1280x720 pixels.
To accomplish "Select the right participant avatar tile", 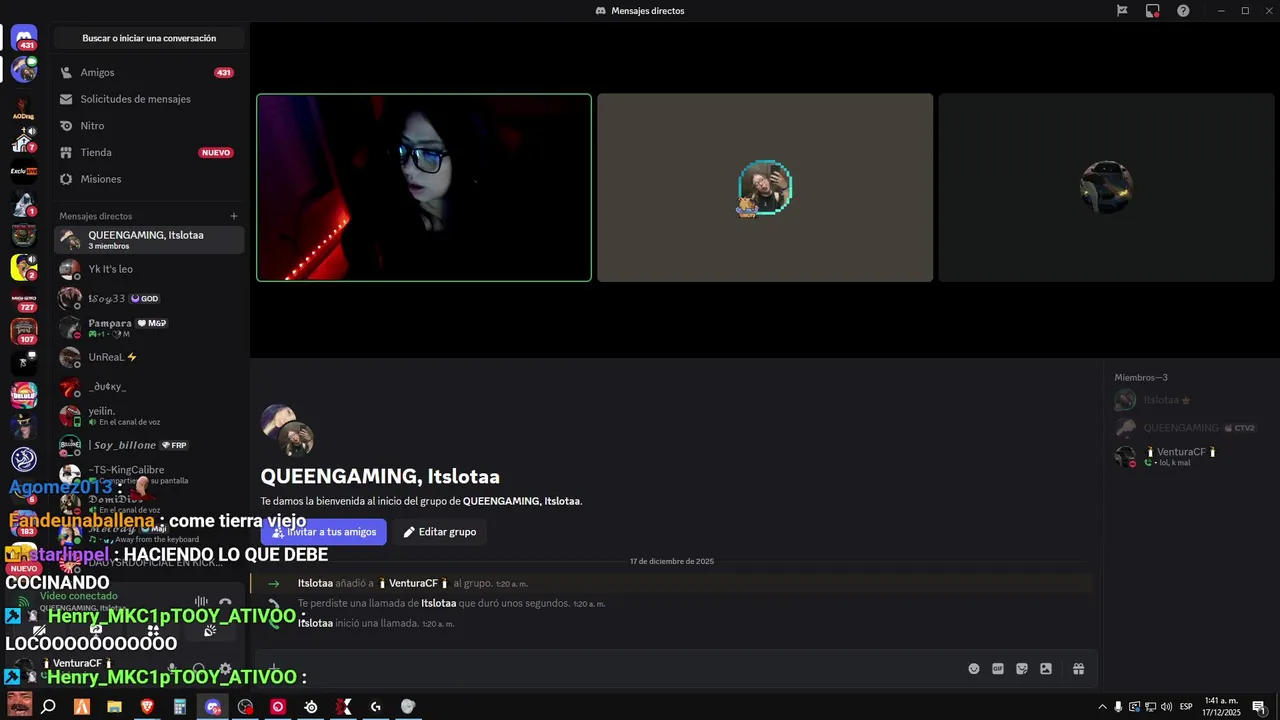I will pos(1106,188).
